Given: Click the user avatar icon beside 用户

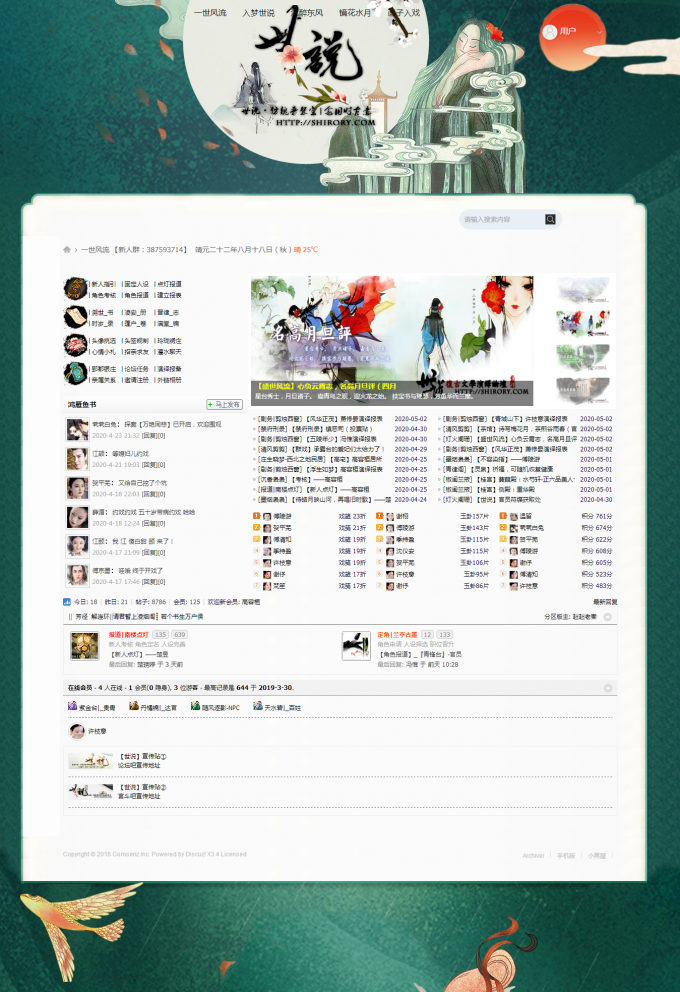Looking at the screenshot, I should click(550, 32).
